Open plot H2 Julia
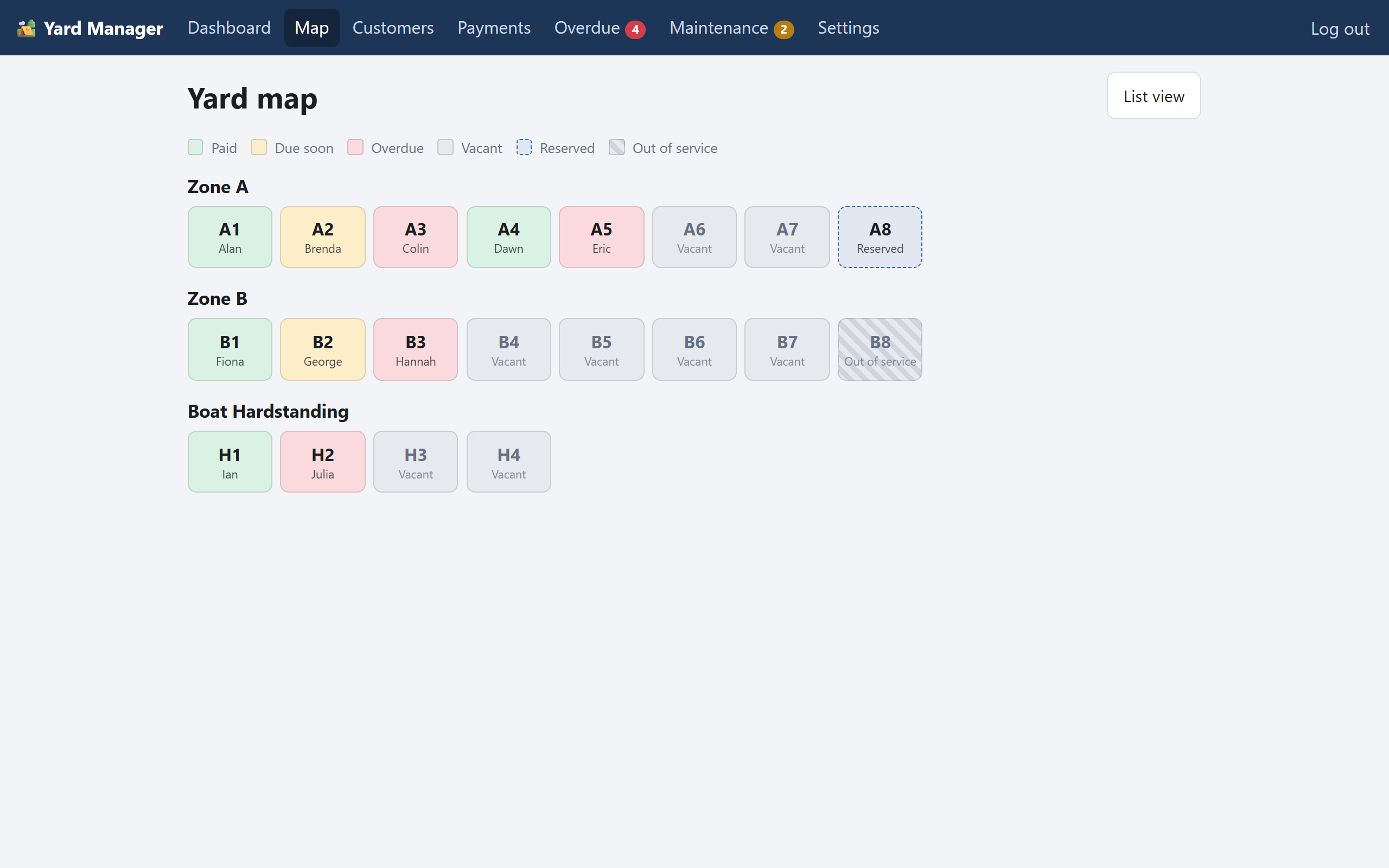Screen dimensions: 1389x868 pyautogui.click(x=323, y=462)
